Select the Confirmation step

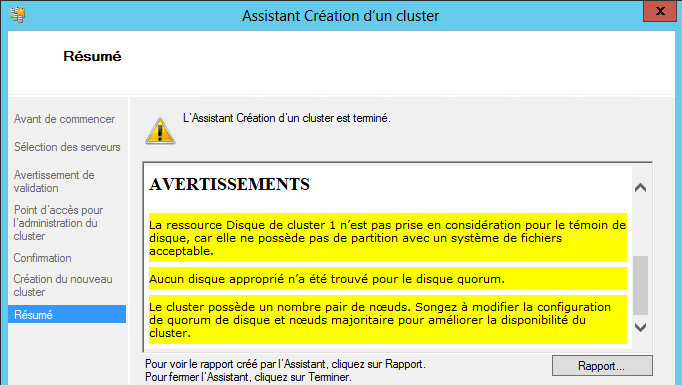click(x=43, y=258)
